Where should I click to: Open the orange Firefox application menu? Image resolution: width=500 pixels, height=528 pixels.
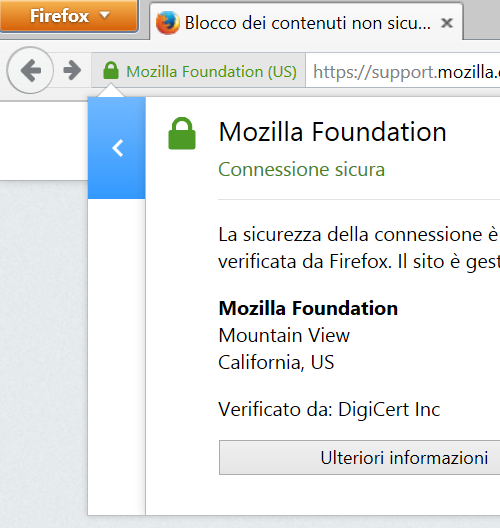[69, 16]
